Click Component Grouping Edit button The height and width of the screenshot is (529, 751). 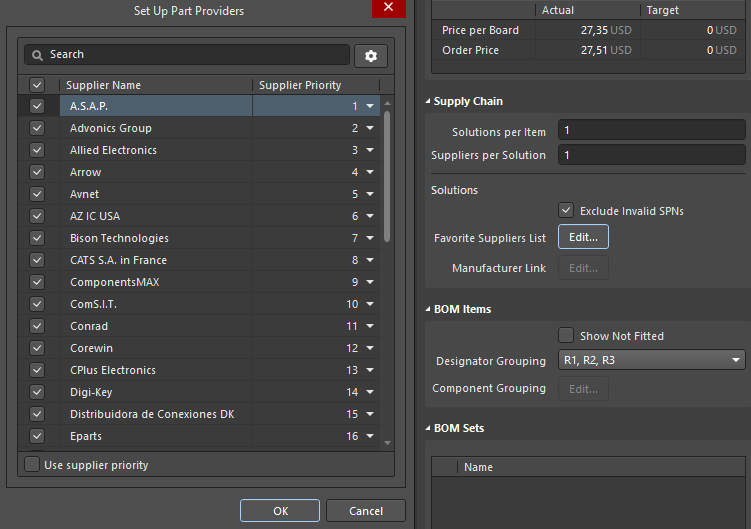pos(583,389)
